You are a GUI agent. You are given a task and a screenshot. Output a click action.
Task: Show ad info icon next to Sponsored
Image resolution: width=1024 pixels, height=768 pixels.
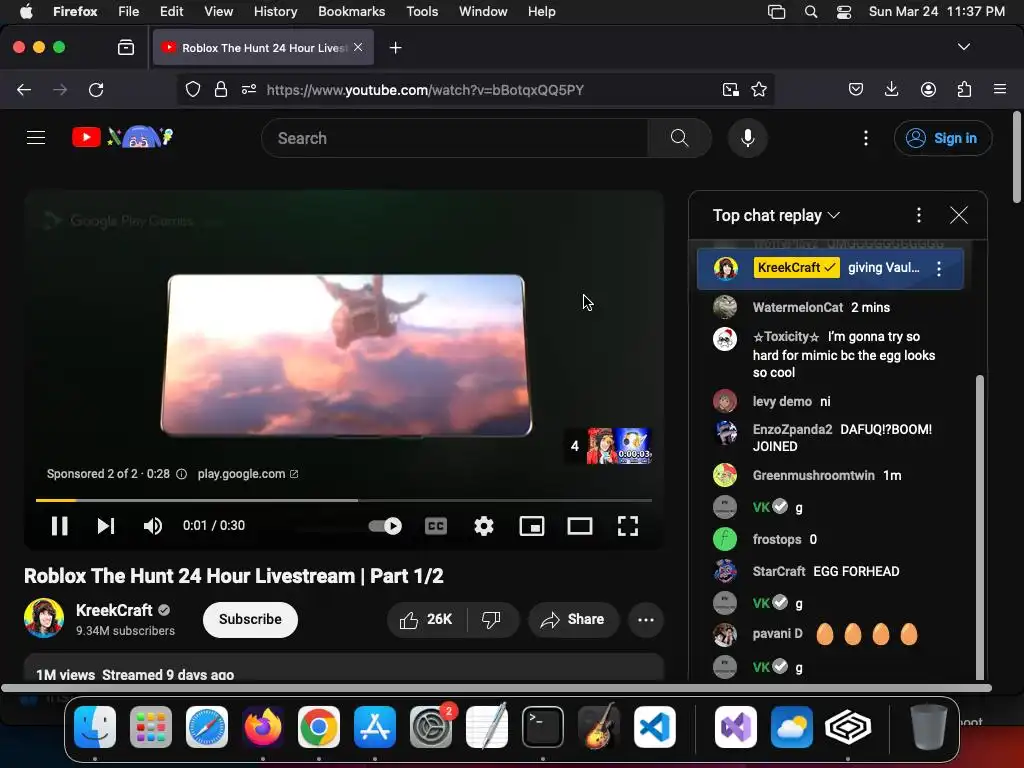[182, 474]
